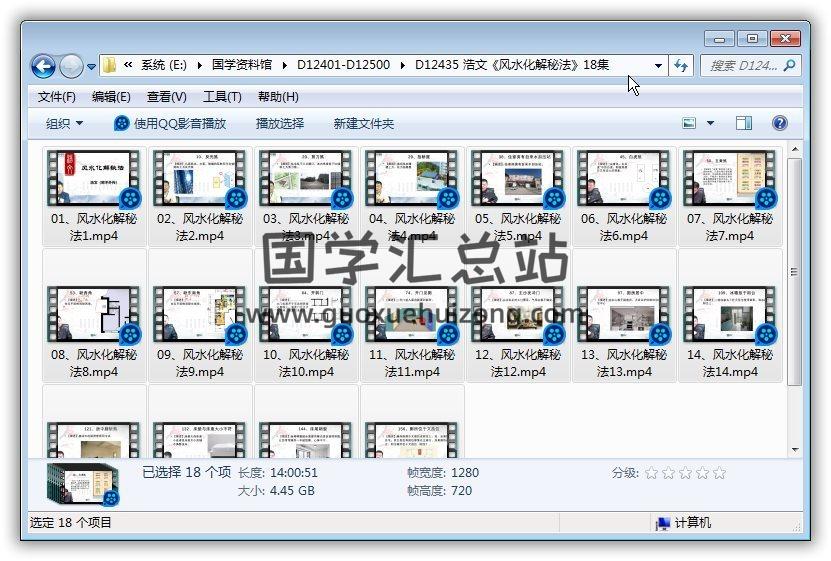Open the 文件(F) menu
The height and width of the screenshot is (561, 831).
tap(56, 96)
